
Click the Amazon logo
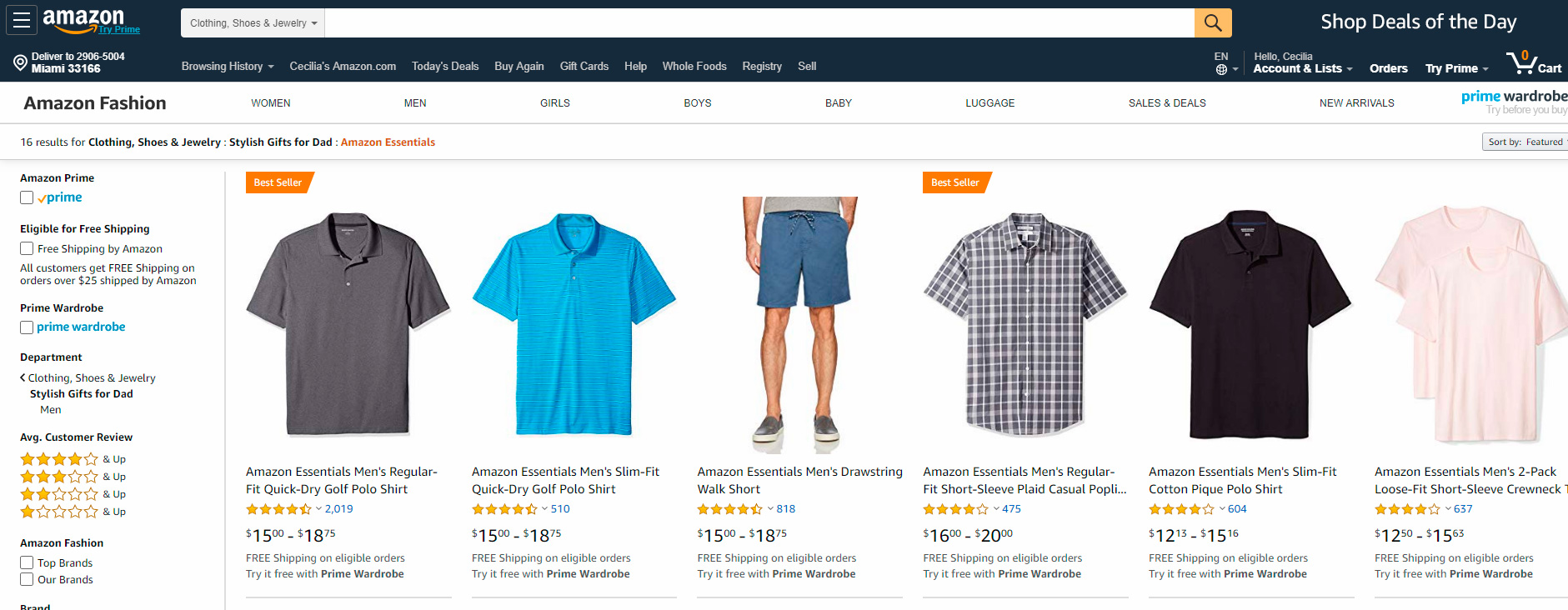click(83, 20)
